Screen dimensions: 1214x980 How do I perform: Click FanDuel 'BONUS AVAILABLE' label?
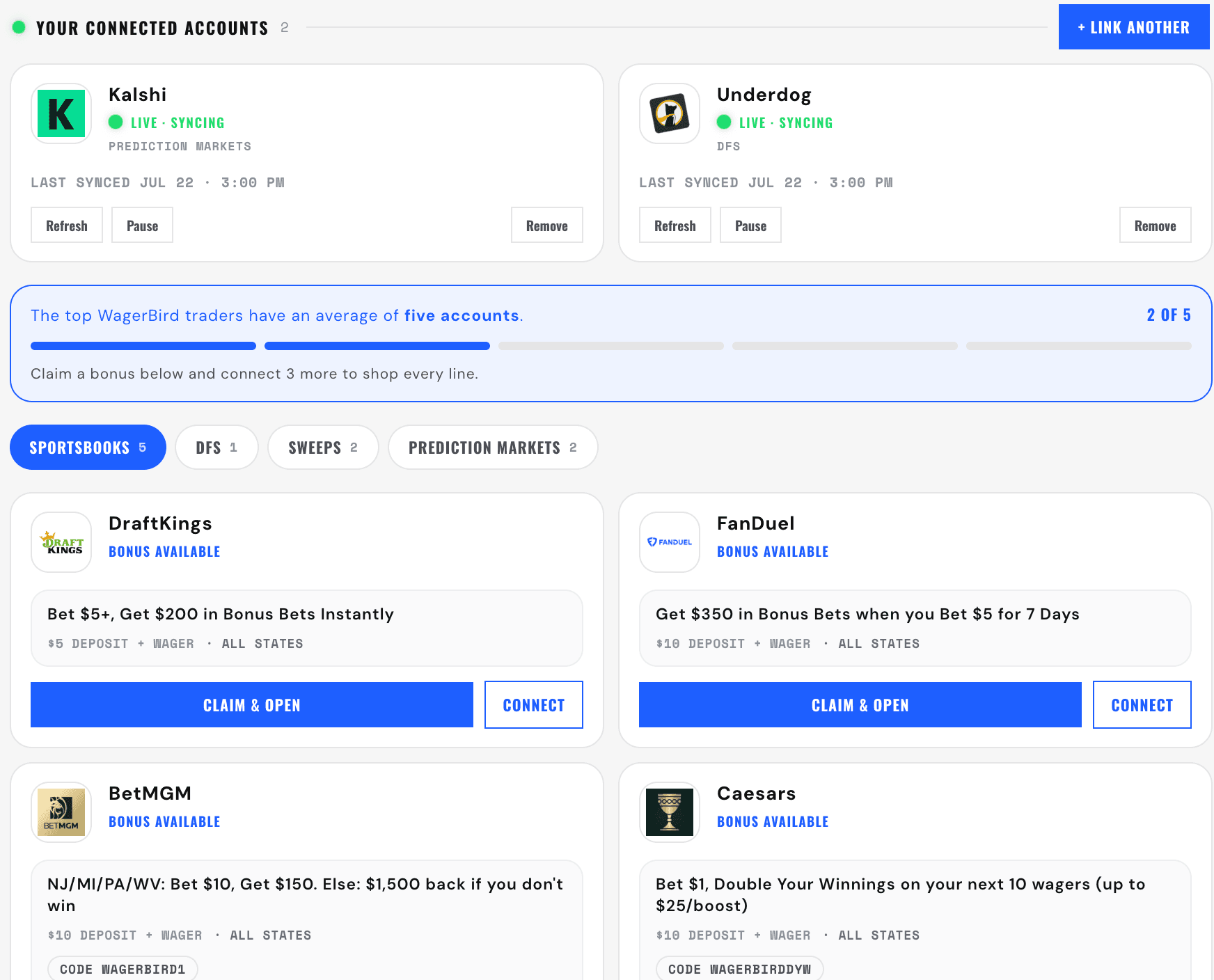(x=773, y=551)
